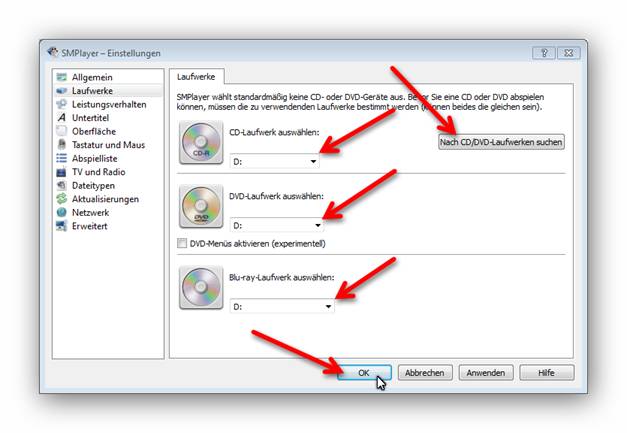Click the CD-Laufwerk auswählen label
This screenshot has height=433, width=627.
(x=274, y=132)
